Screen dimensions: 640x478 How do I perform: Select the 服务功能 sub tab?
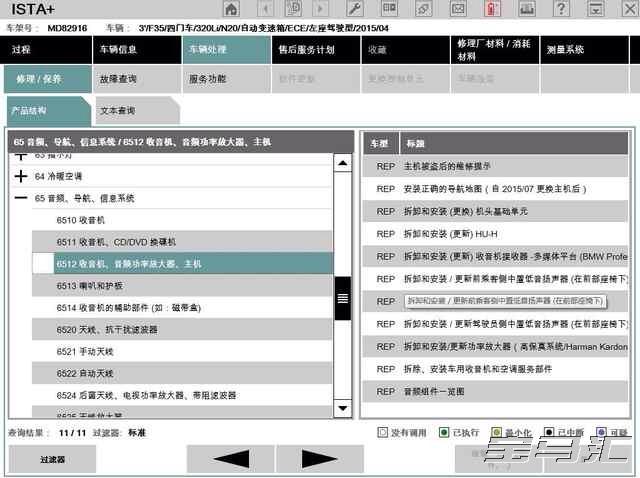coord(227,79)
